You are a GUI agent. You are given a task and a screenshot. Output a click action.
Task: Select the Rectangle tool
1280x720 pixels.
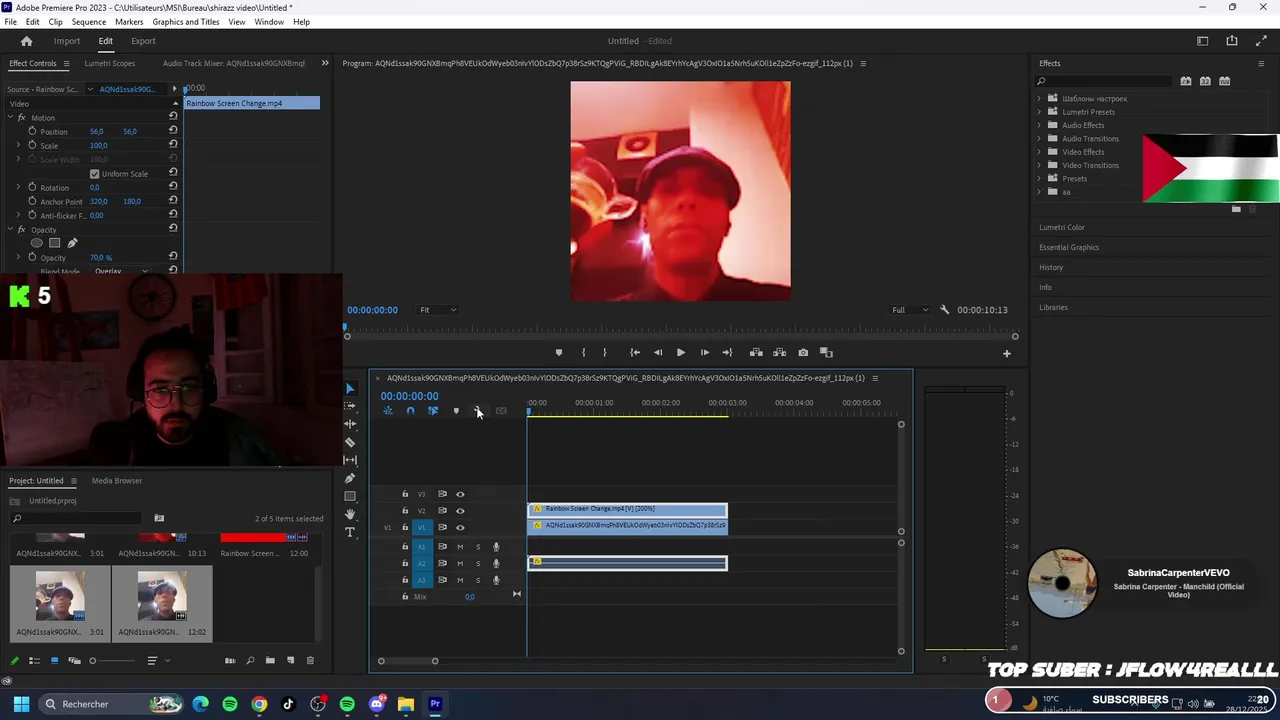(x=350, y=496)
